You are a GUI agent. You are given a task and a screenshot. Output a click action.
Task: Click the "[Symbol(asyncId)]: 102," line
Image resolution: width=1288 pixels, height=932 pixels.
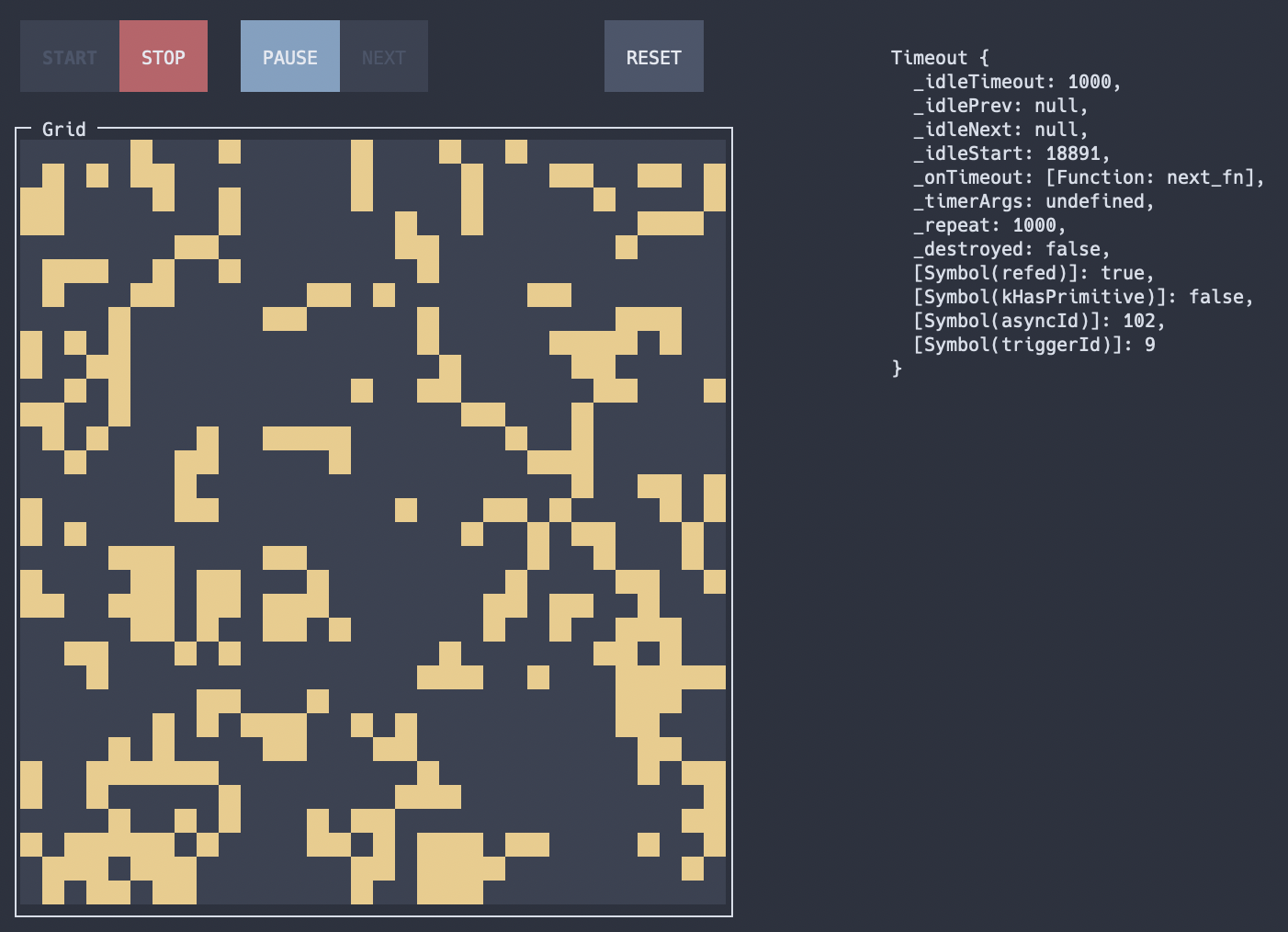point(1040,321)
